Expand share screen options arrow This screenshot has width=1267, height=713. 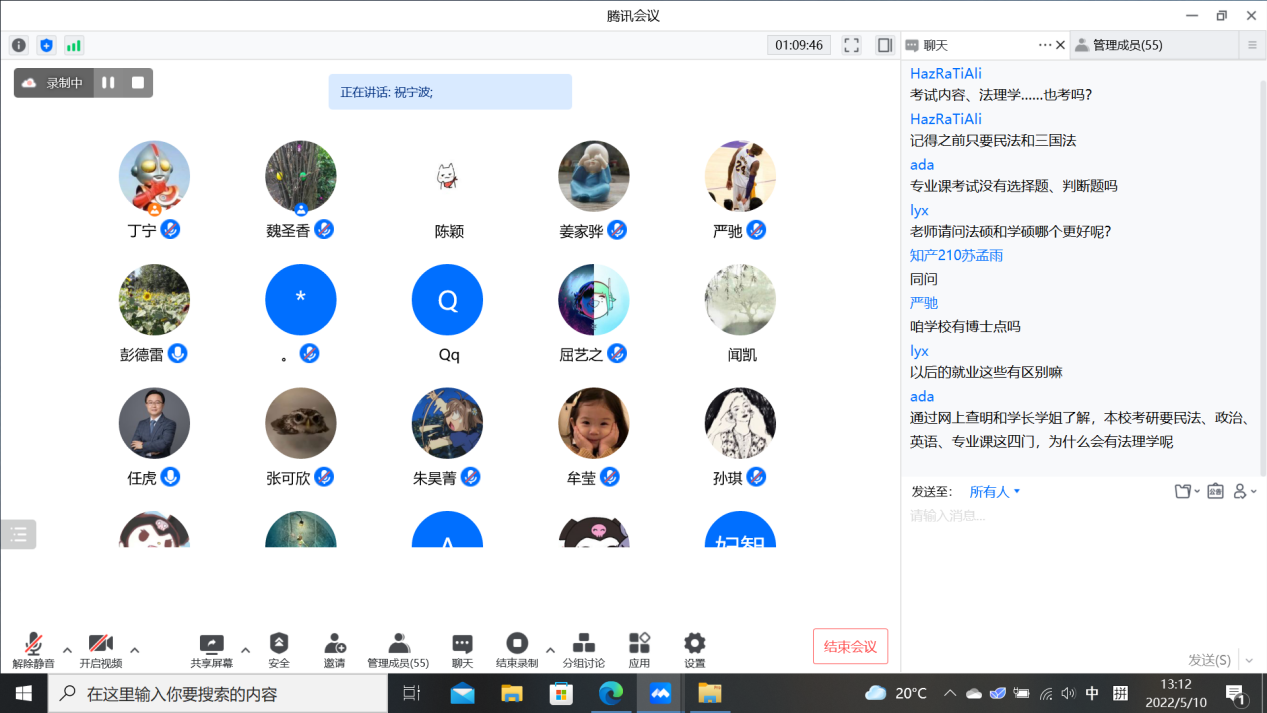click(245, 650)
